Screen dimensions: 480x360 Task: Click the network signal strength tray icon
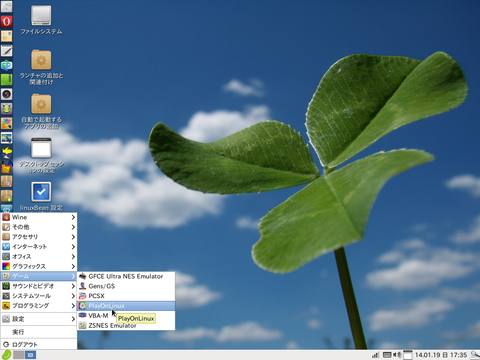pos(375,355)
